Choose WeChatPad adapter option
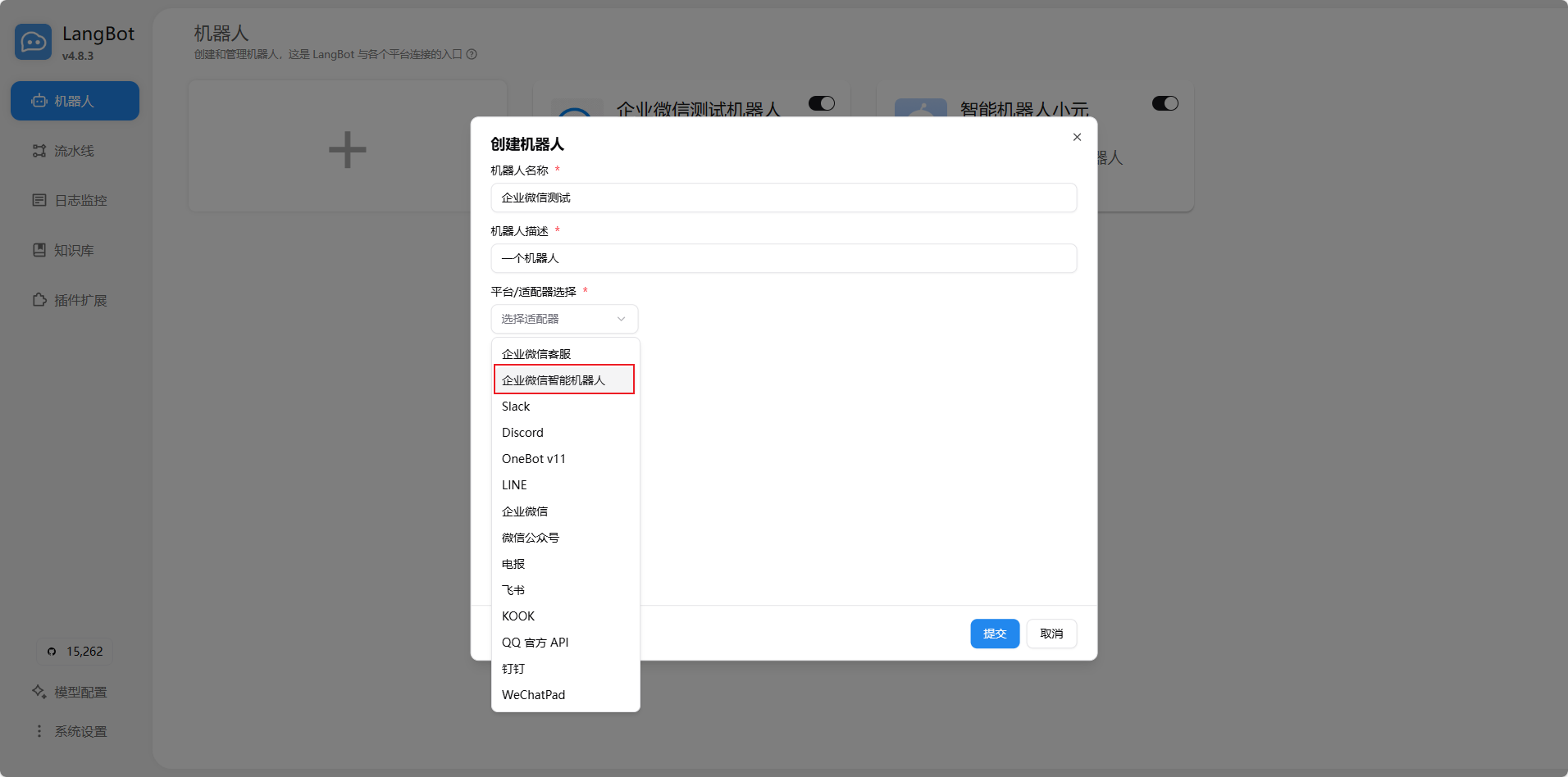1568x777 pixels. click(x=565, y=695)
